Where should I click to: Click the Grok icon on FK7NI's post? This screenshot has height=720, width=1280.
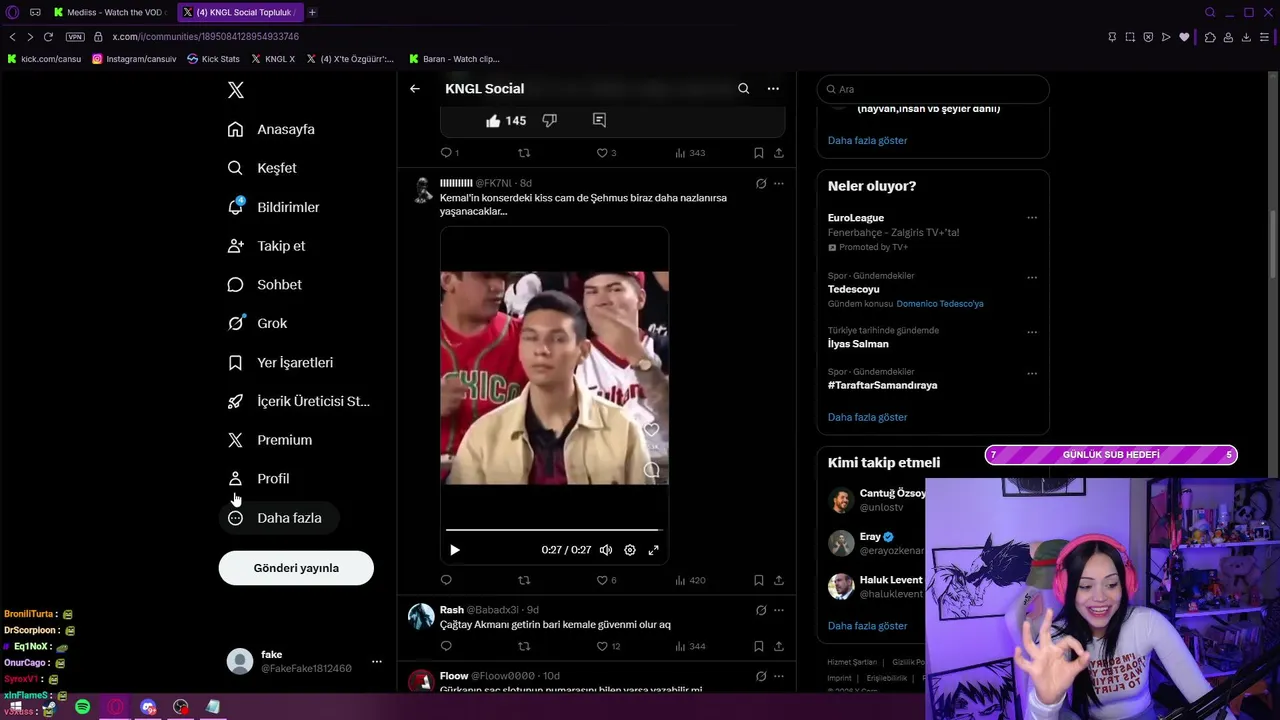(761, 183)
